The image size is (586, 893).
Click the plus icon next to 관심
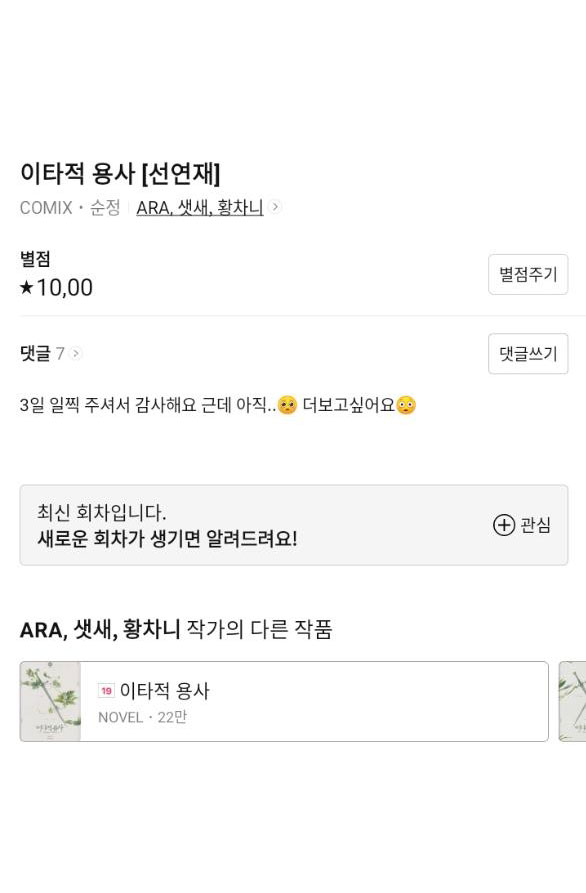point(505,525)
